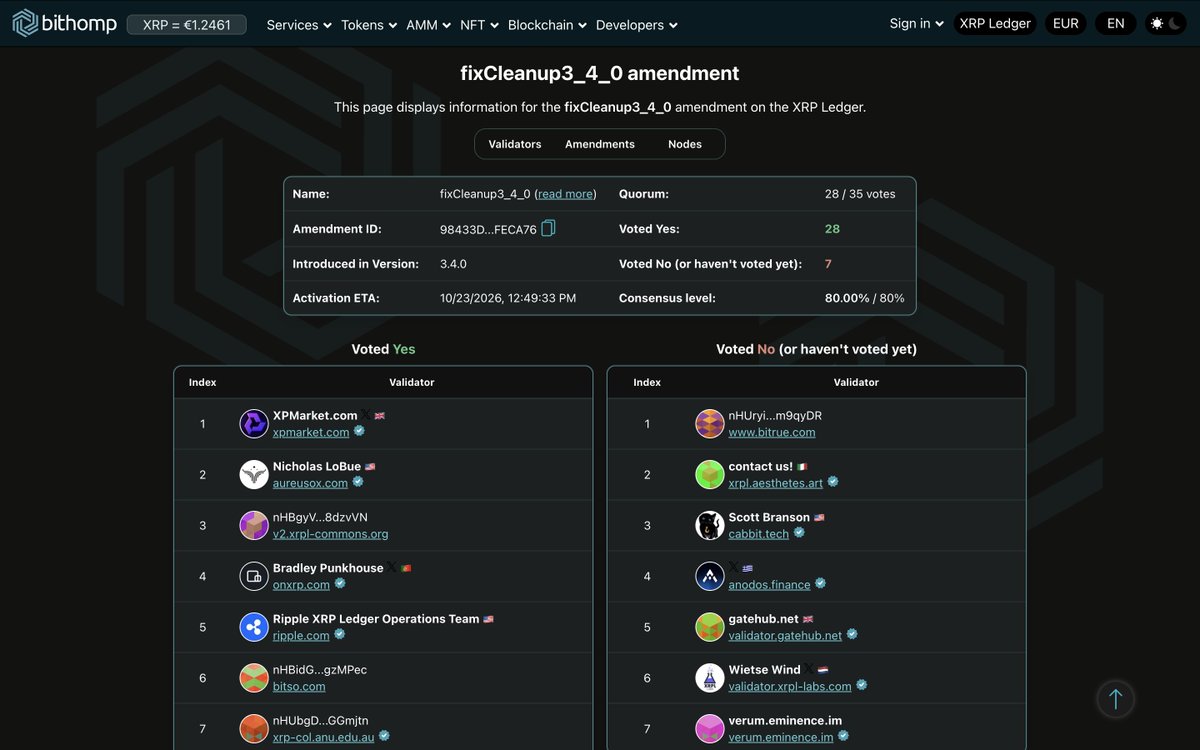This screenshot has height=750, width=1200.
Task: Click Nicholas LoBue's avatar icon
Action: pyautogui.click(x=254, y=474)
